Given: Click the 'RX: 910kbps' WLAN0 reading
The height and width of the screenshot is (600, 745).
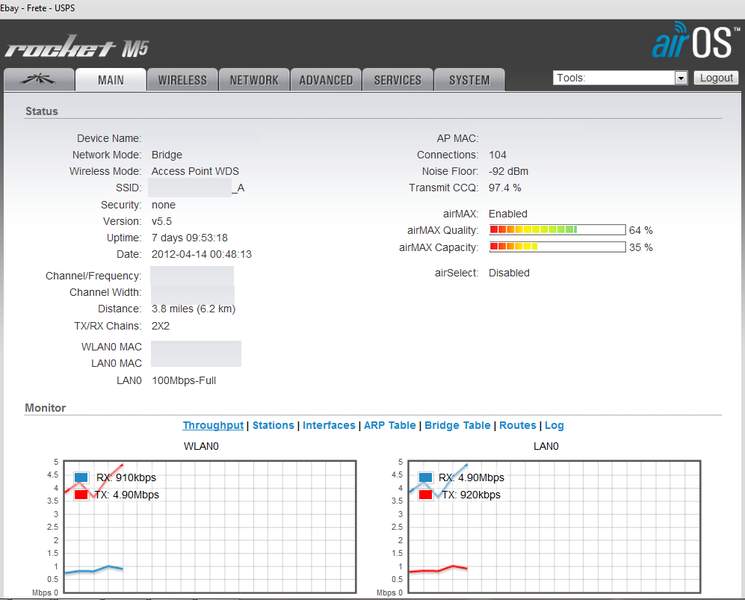Looking at the screenshot, I should point(126,477).
